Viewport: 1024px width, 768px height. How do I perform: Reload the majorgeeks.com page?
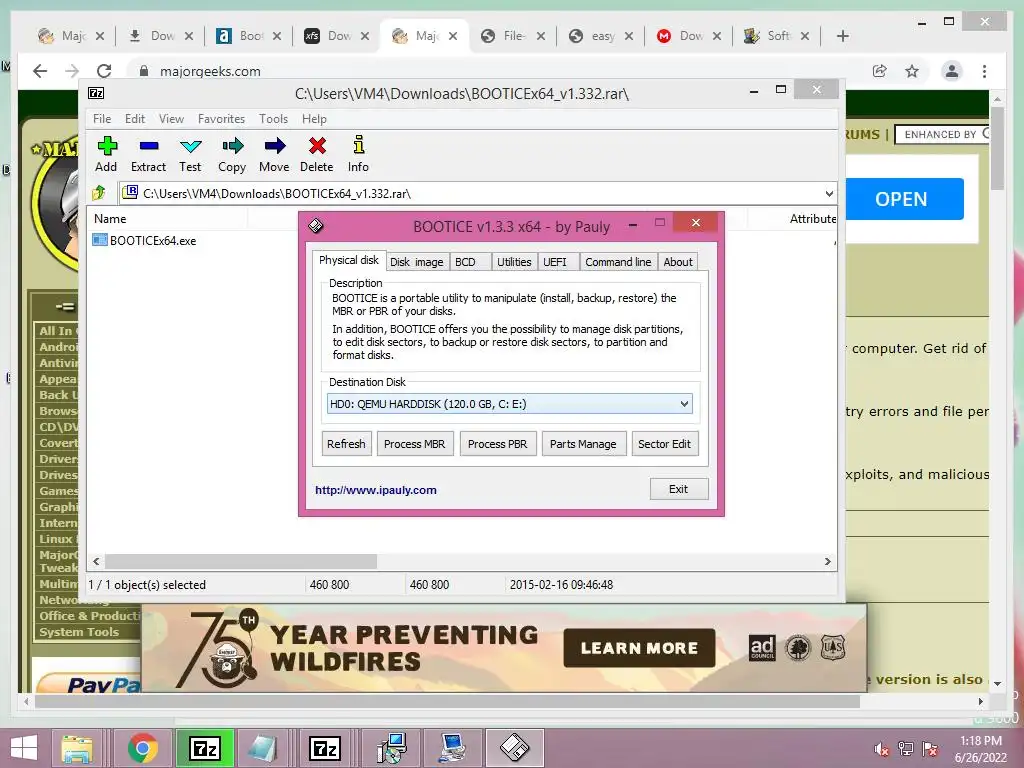coord(104,71)
